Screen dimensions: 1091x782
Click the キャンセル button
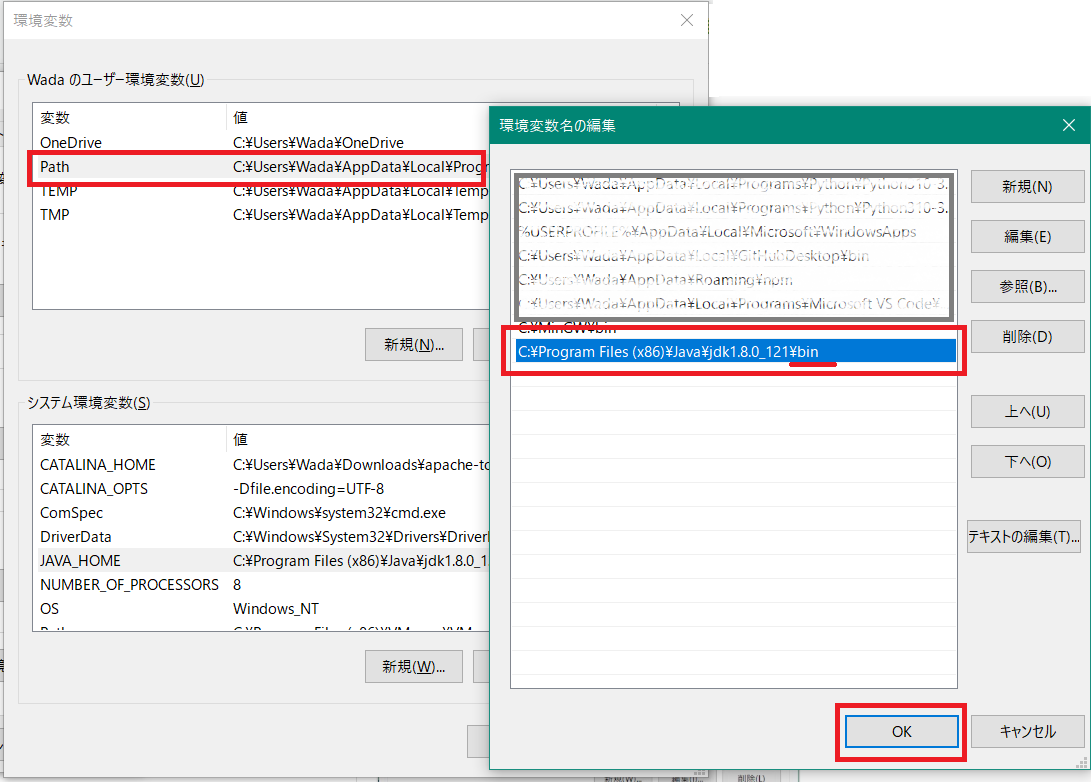pos(1028,731)
